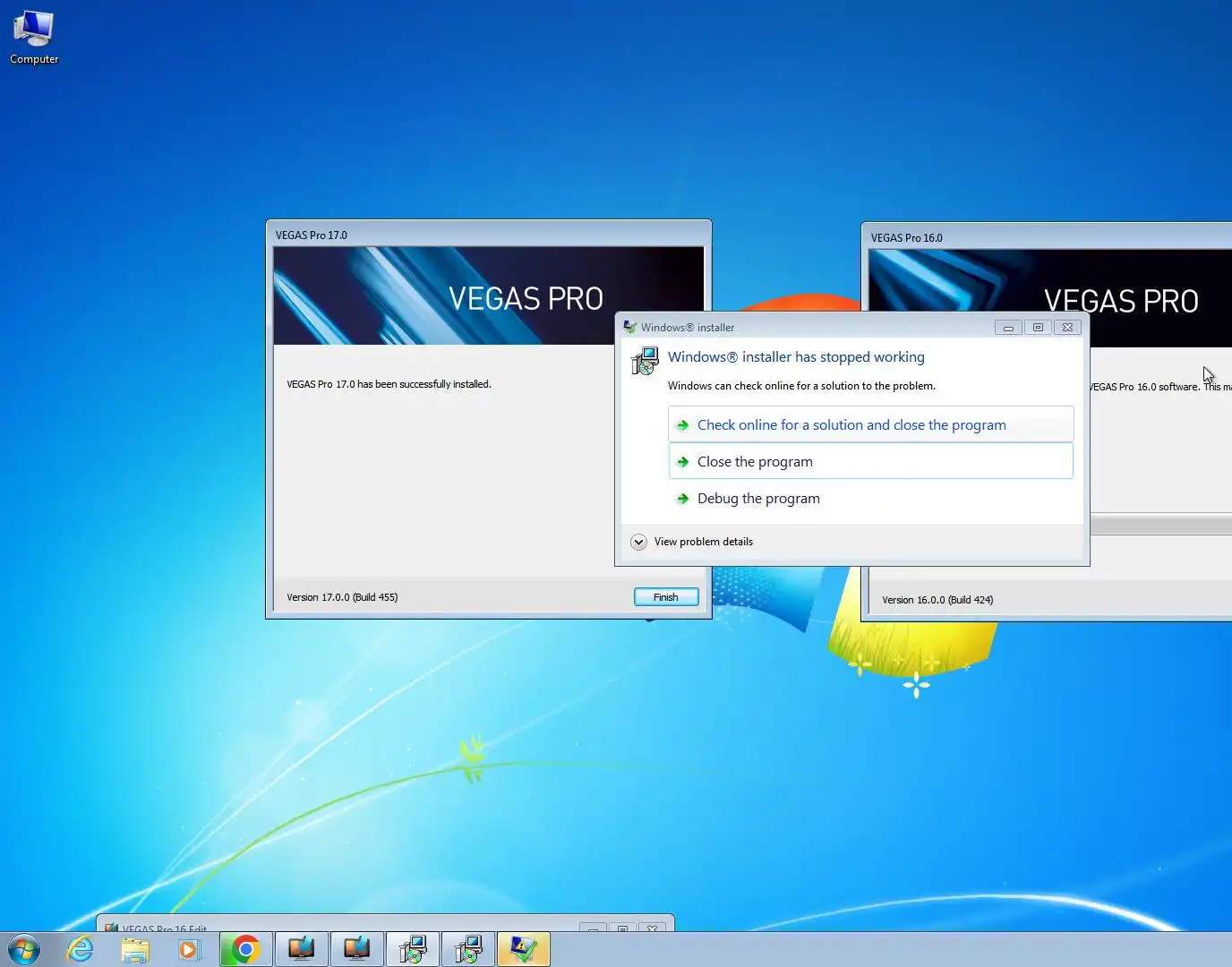Click the right VEGAS Pro taskbar icon

[357, 949]
